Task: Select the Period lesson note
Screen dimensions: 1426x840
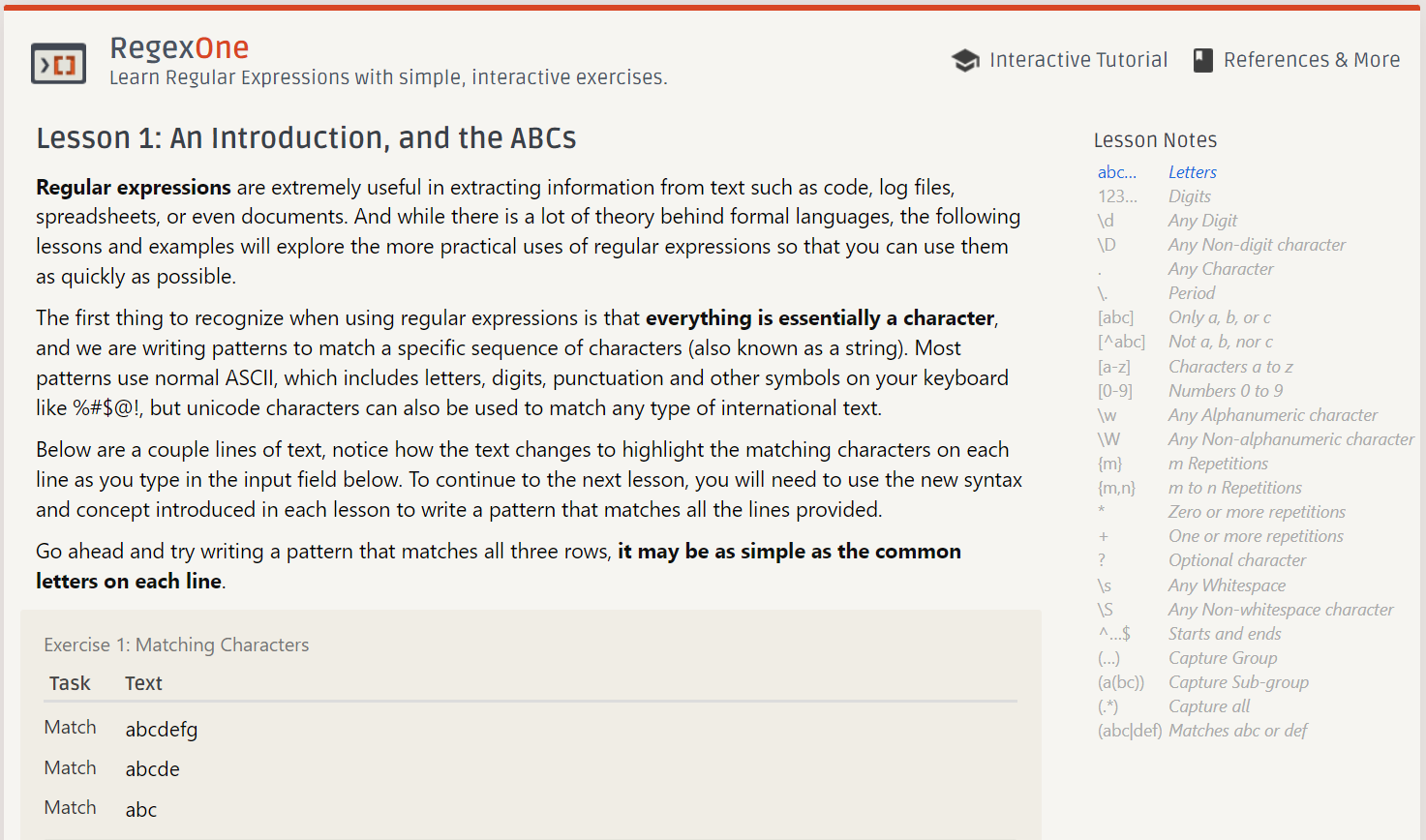Action: click(1192, 293)
